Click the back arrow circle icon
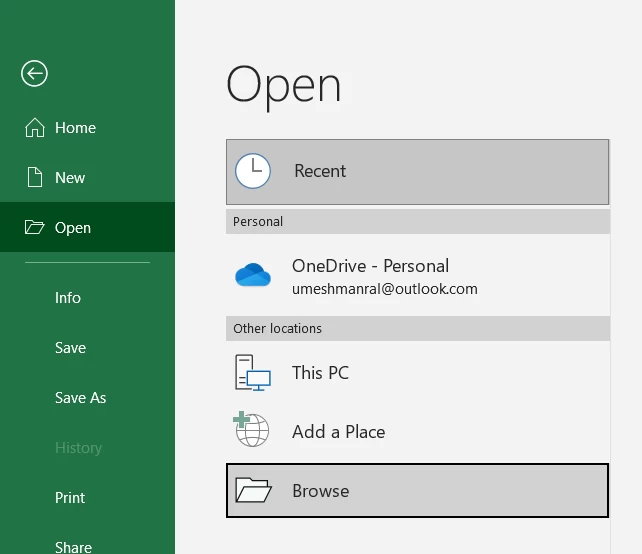Screen dimensions: 642x554 (x=34, y=74)
